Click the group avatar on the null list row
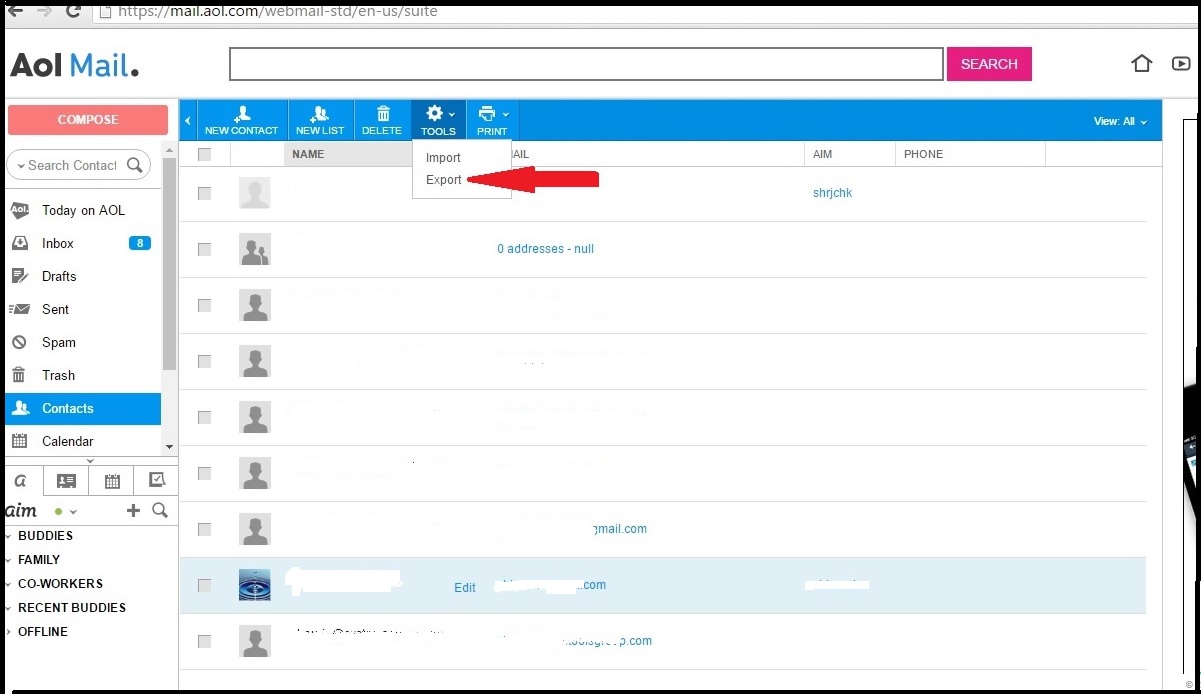Screen dimensions: 1201x694 255,249
